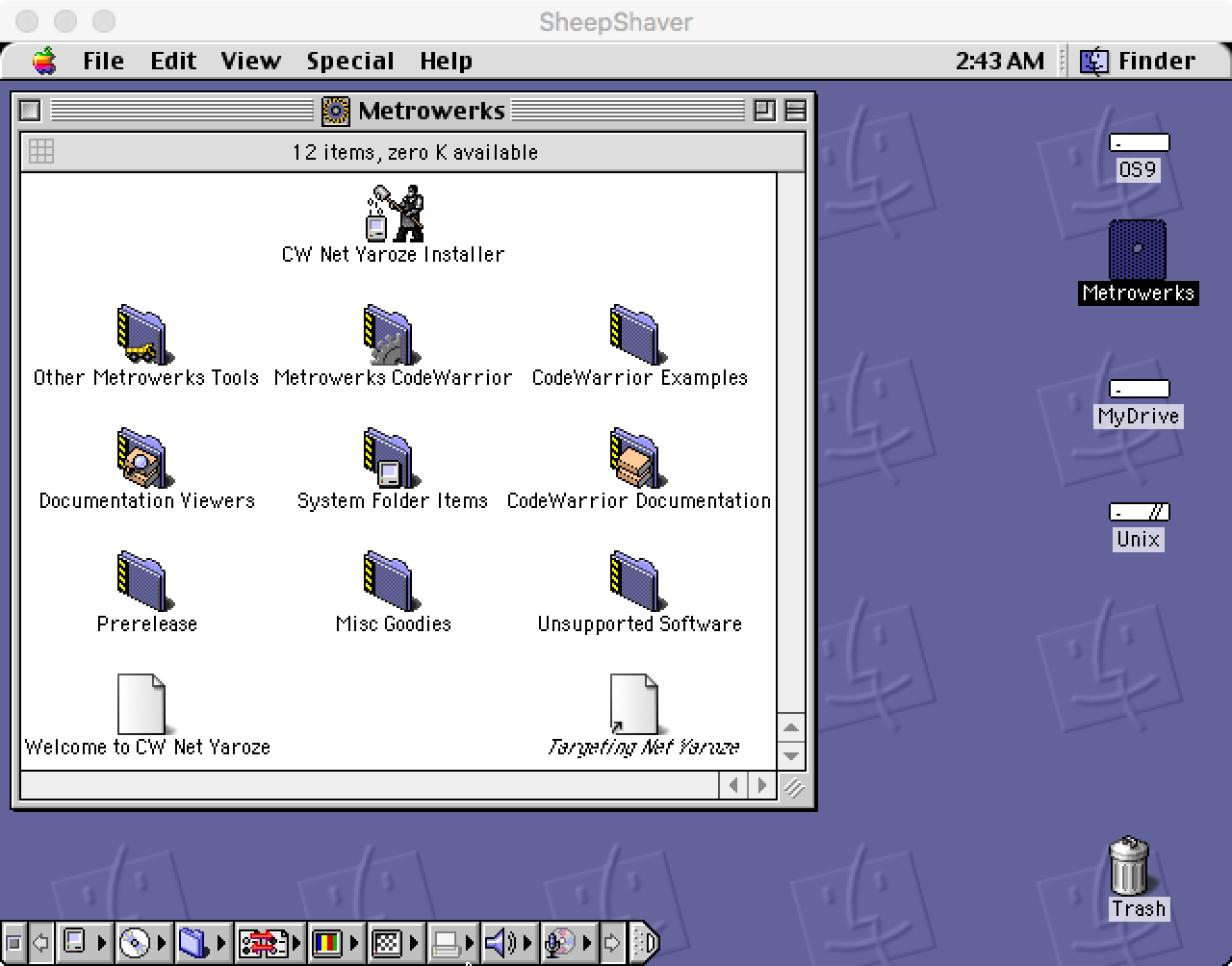Open printer selector control strip module
Image resolution: width=1232 pixels, height=966 pixels.
pyautogui.click(x=452, y=943)
